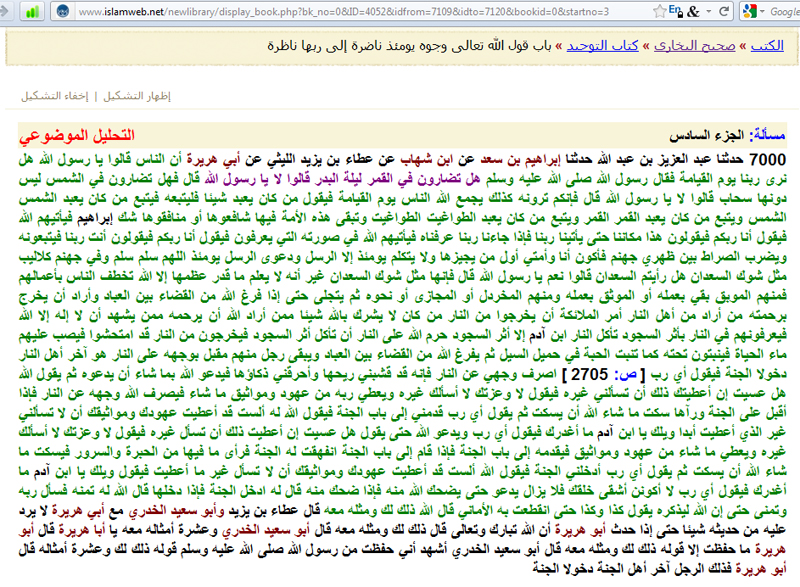Click إخفاء التشكيل to hide diacritics
Viewport: 800px width, 587px height.
tap(55, 96)
